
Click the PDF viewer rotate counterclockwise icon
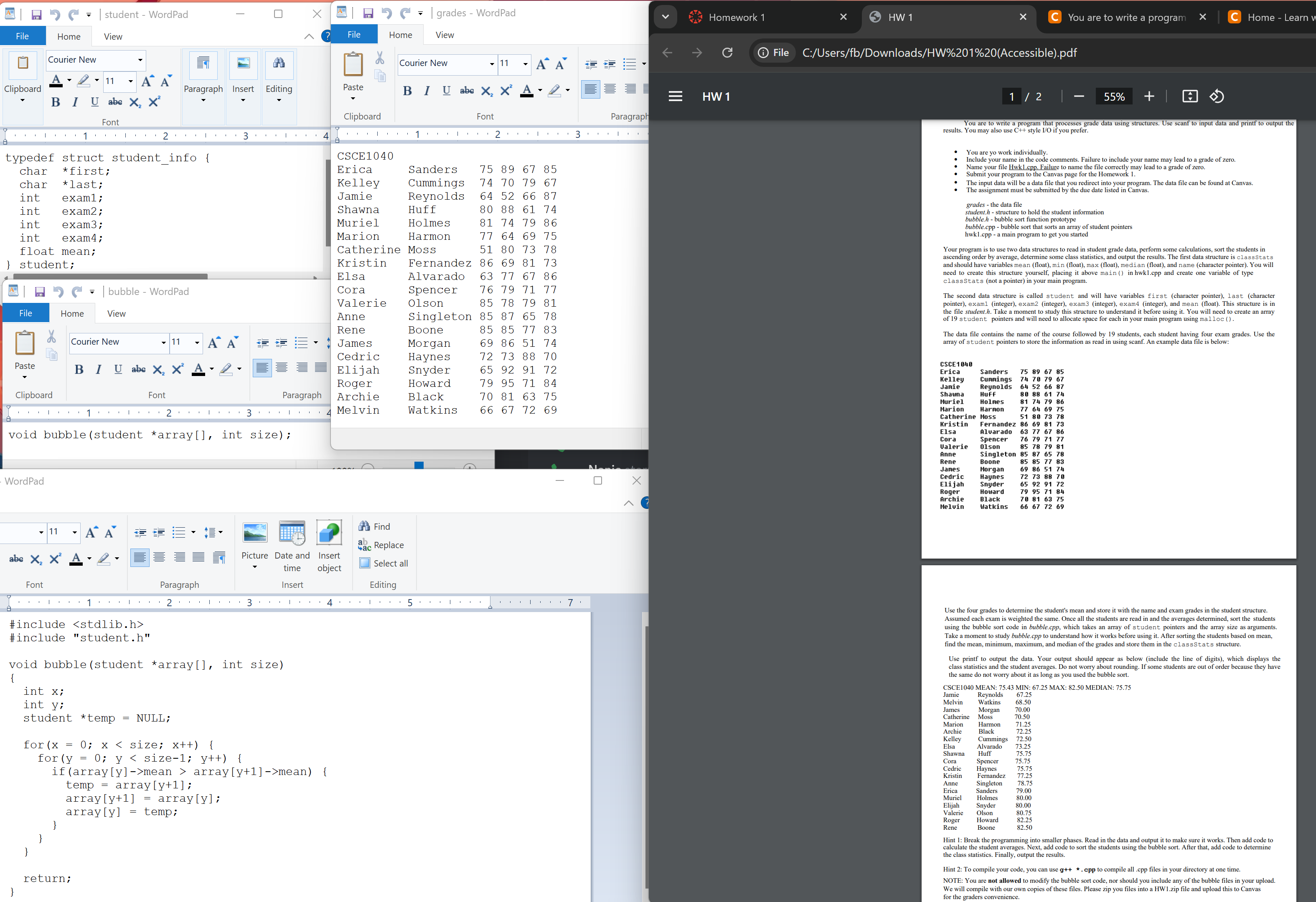pos(1216,96)
